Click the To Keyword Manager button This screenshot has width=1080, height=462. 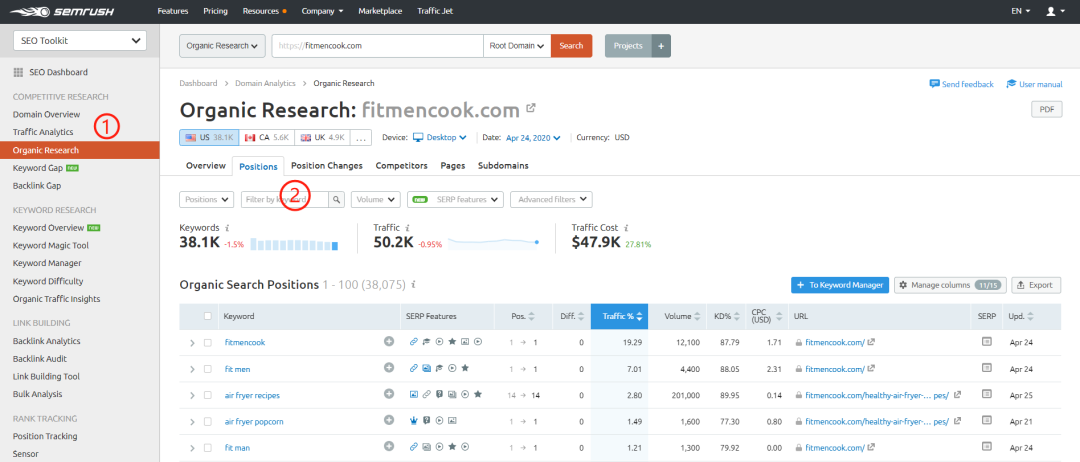click(x=840, y=285)
